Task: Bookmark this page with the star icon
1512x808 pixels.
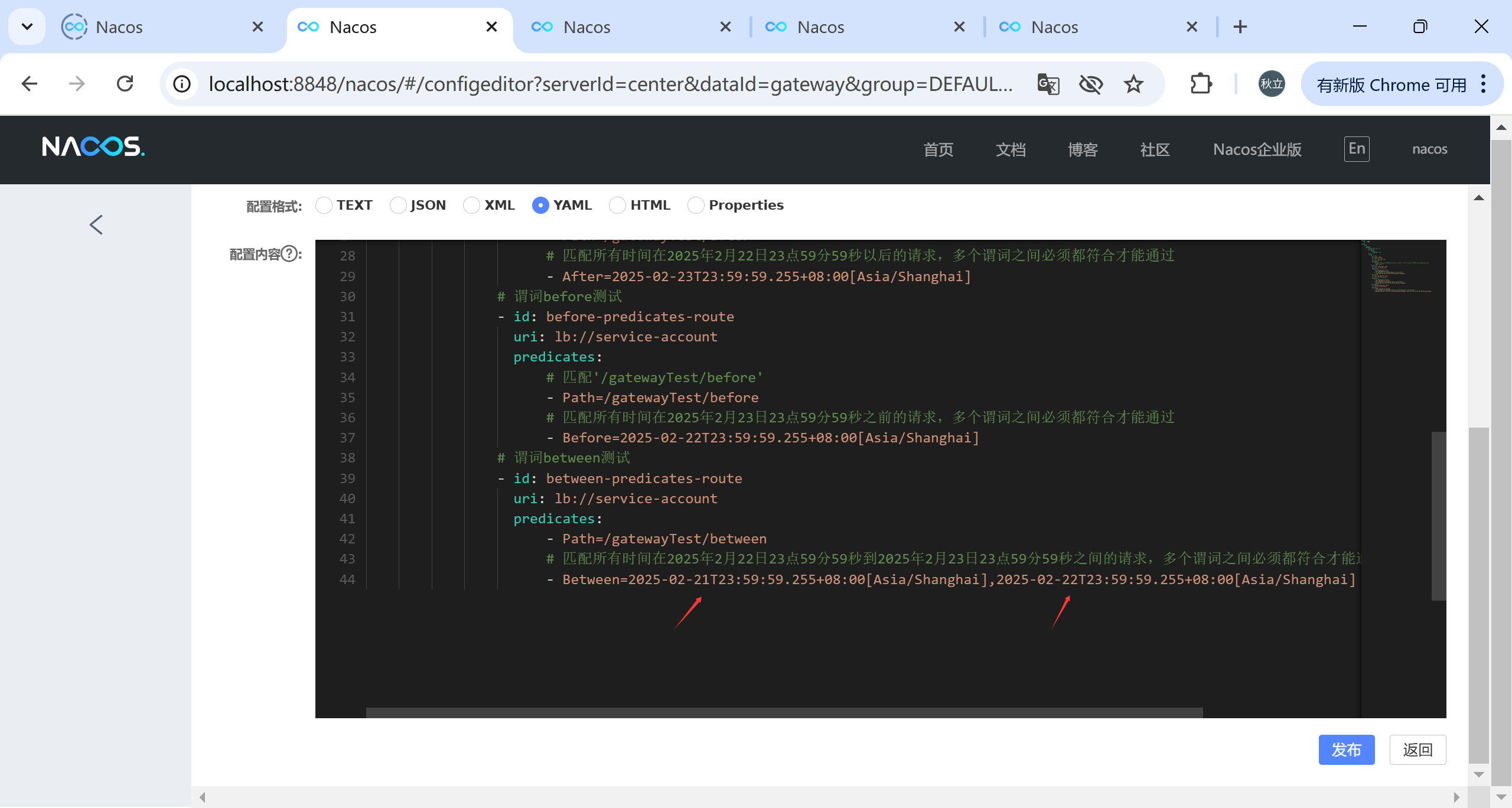Action: [1133, 84]
